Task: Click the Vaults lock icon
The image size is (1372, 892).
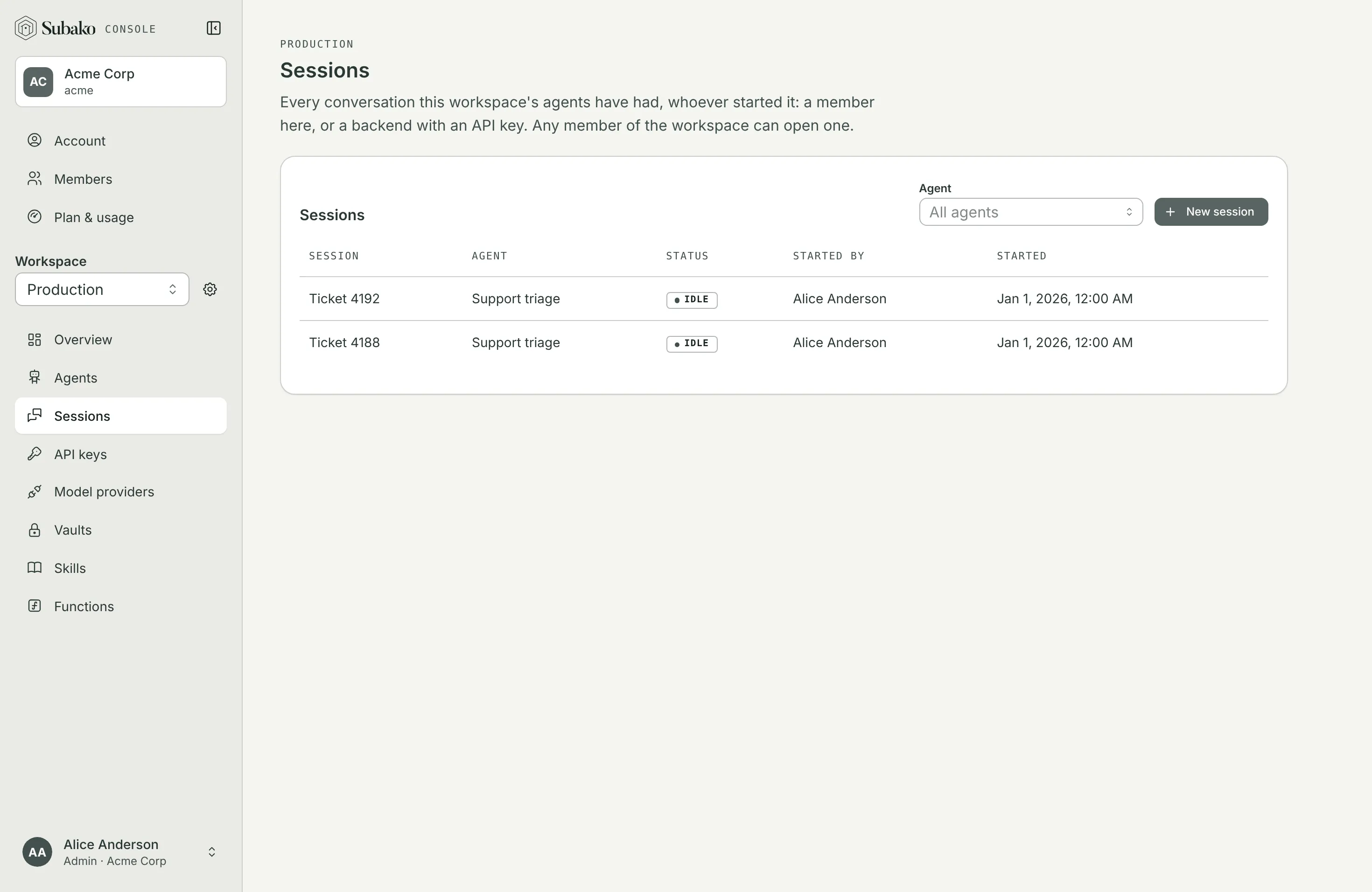Action: click(35, 530)
